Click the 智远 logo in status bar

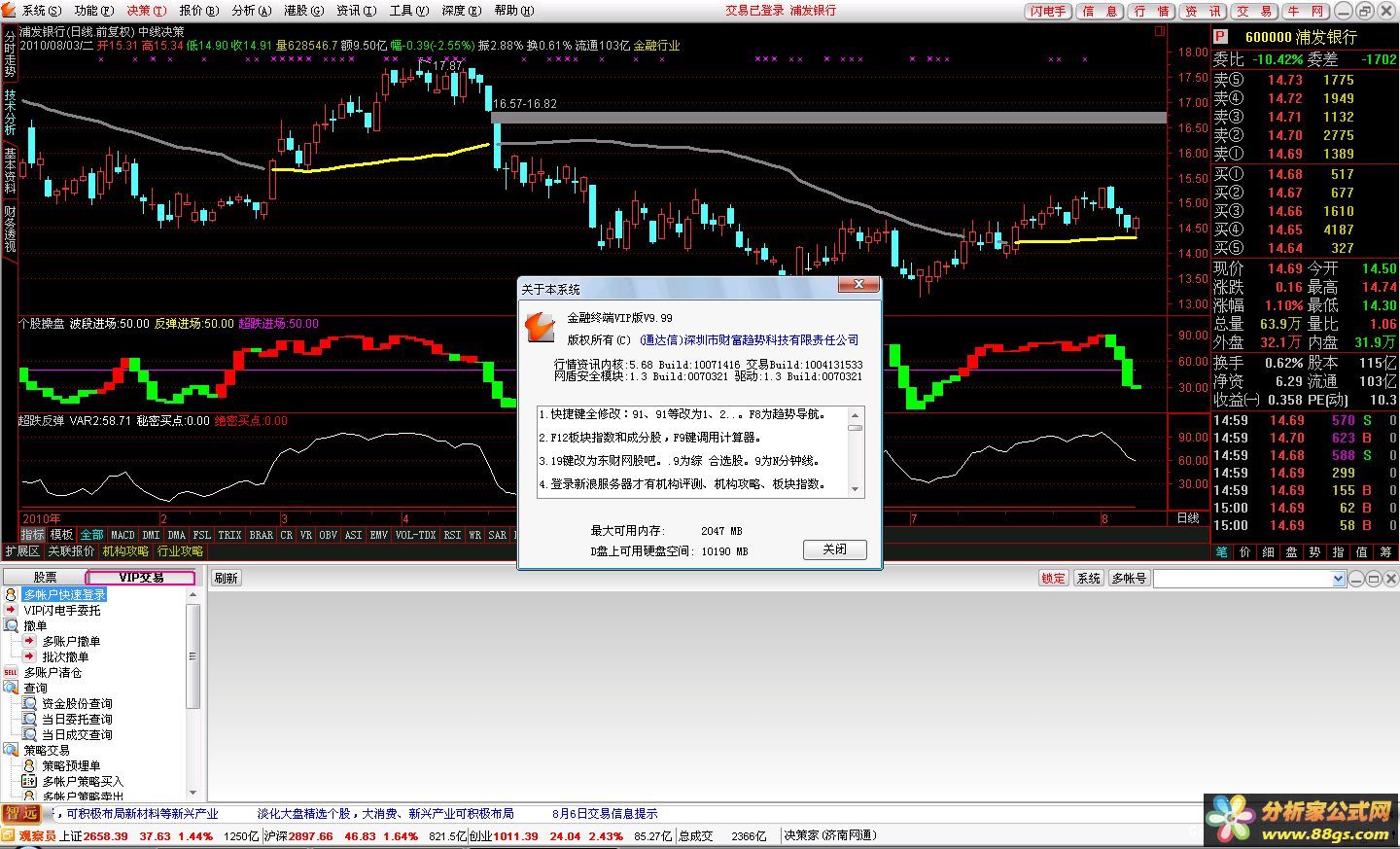(21, 813)
